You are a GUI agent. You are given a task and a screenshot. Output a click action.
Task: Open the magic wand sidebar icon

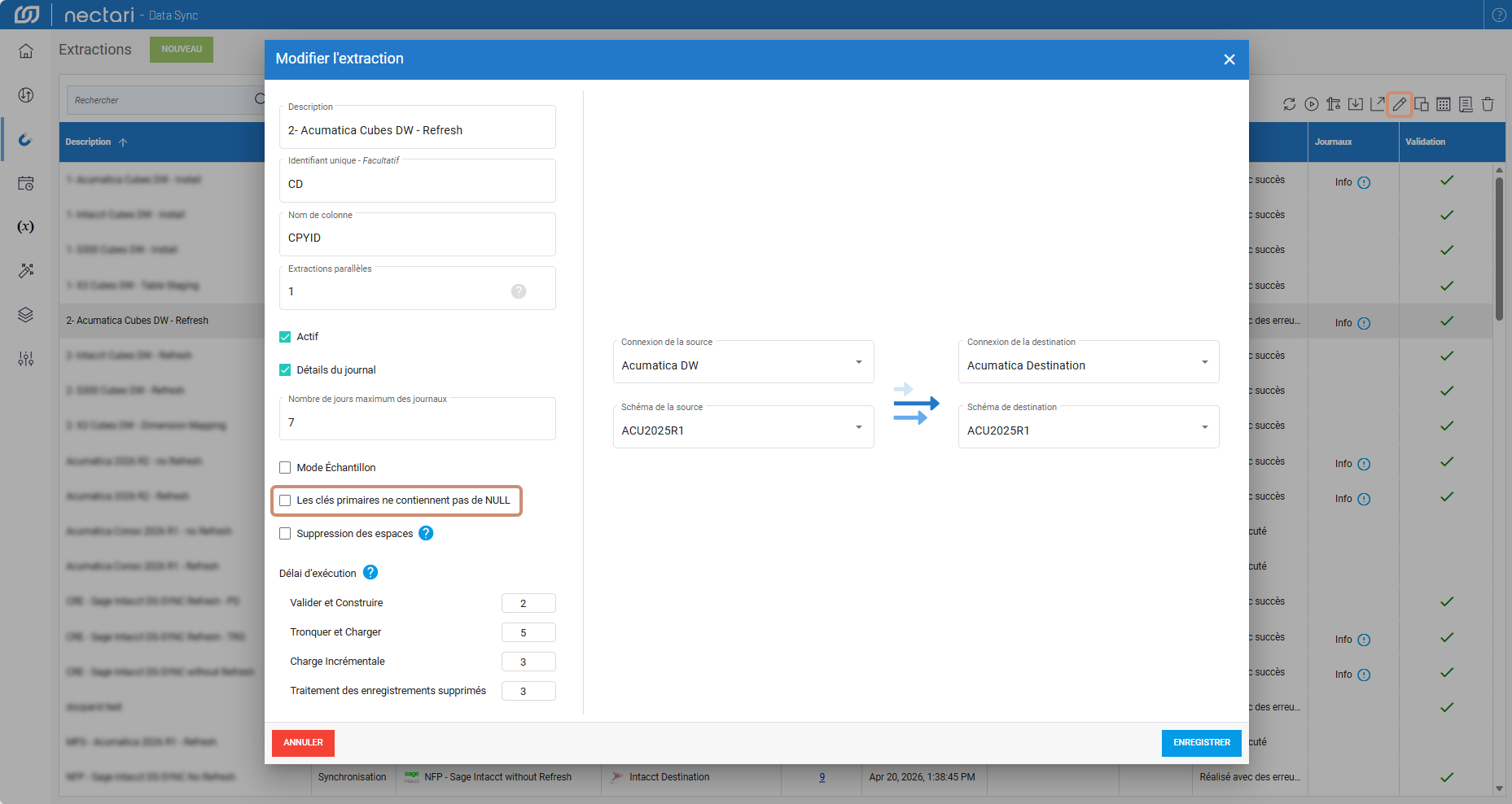[x=26, y=270]
